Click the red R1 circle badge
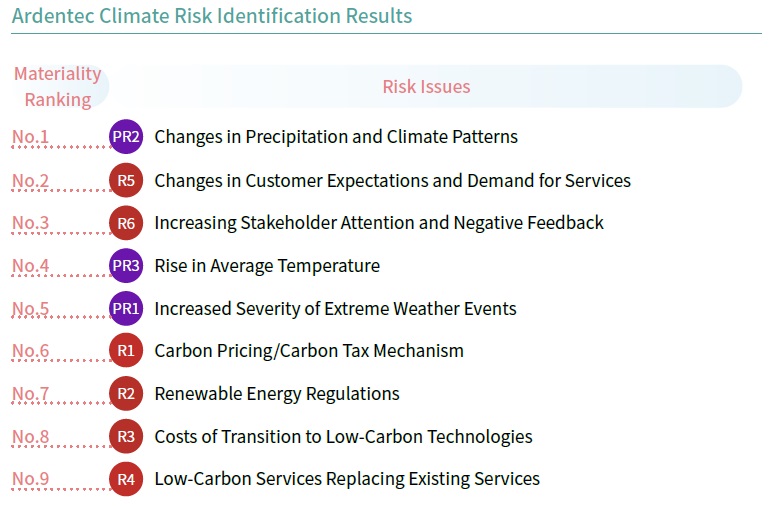Viewport: 776px width, 506px height. pyautogui.click(x=126, y=351)
